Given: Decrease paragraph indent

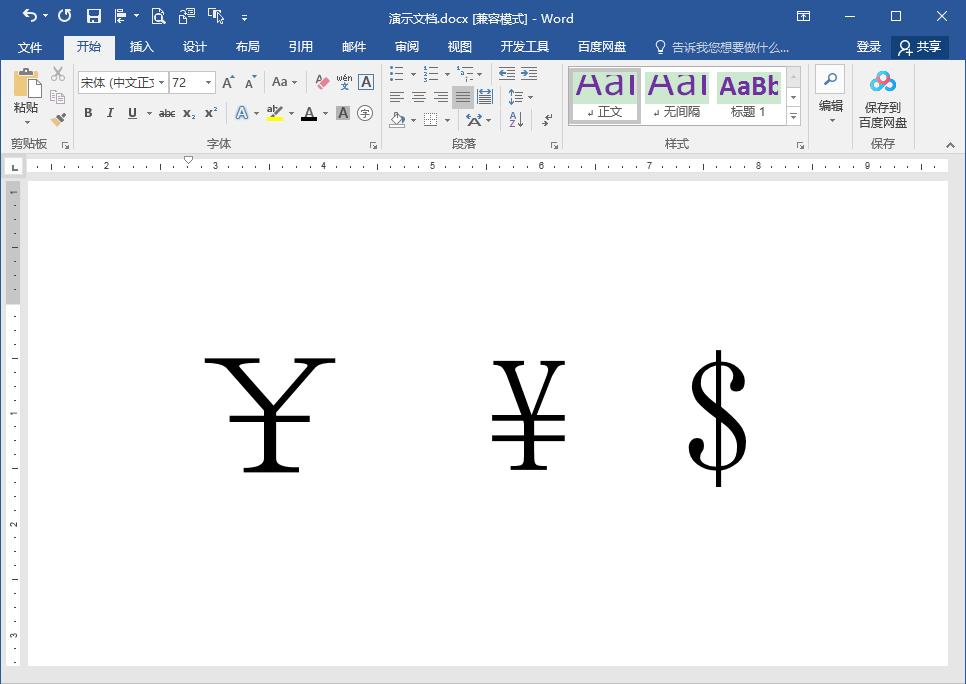Looking at the screenshot, I should tap(507, 73).
